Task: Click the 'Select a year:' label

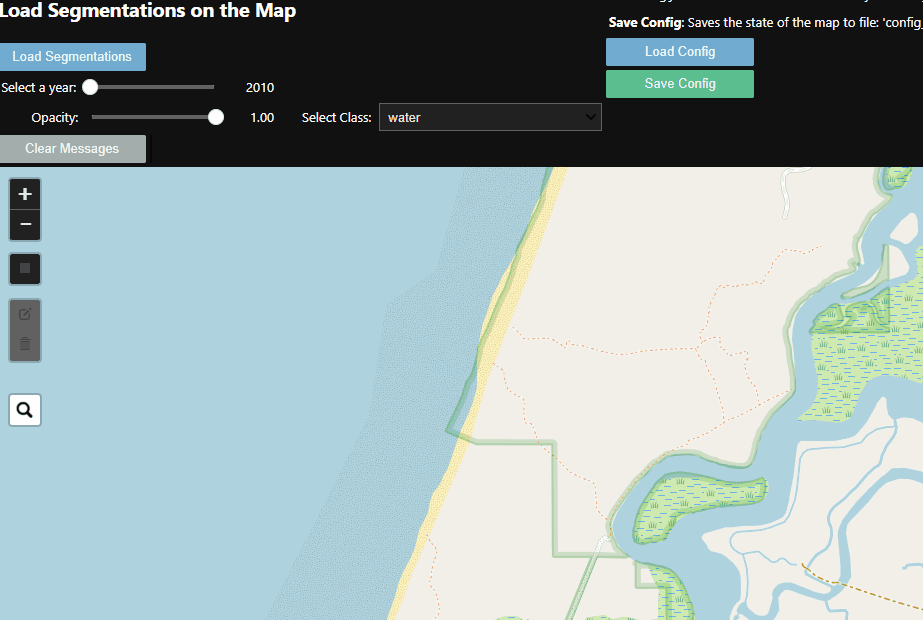Action: click(39, 88)
